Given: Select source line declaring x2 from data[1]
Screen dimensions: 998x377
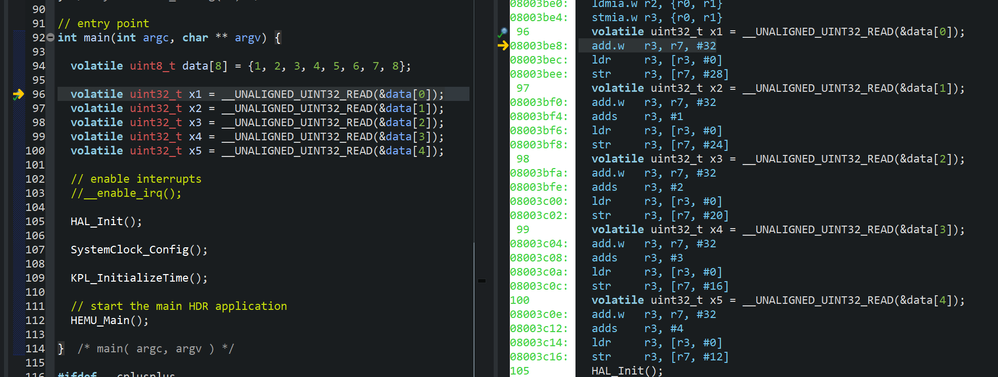Looking at the screenshot, I should [257, 108].
